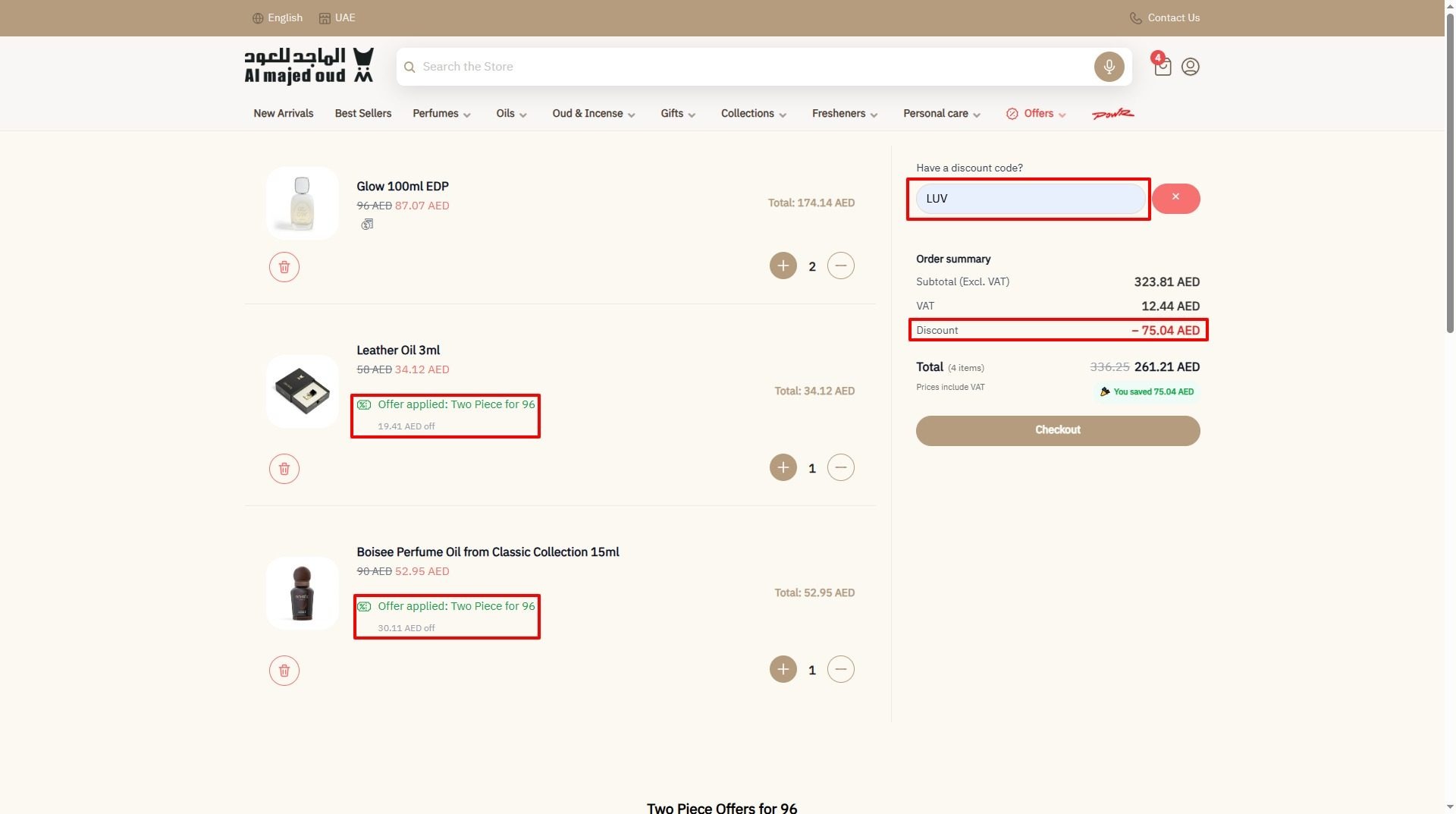Decrease Boisee Perfume Oil quantity
The image size is (1456, 814).
coord(841,669)
